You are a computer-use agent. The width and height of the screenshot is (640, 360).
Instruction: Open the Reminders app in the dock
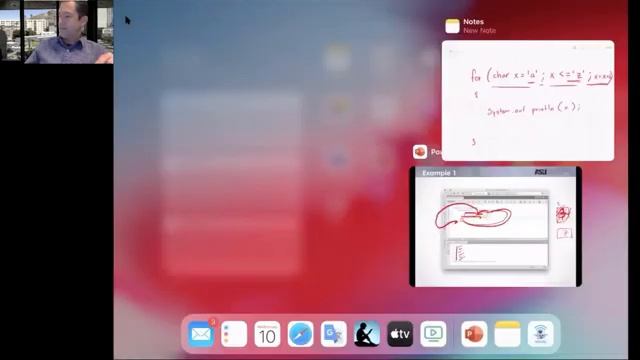point(234,334)
